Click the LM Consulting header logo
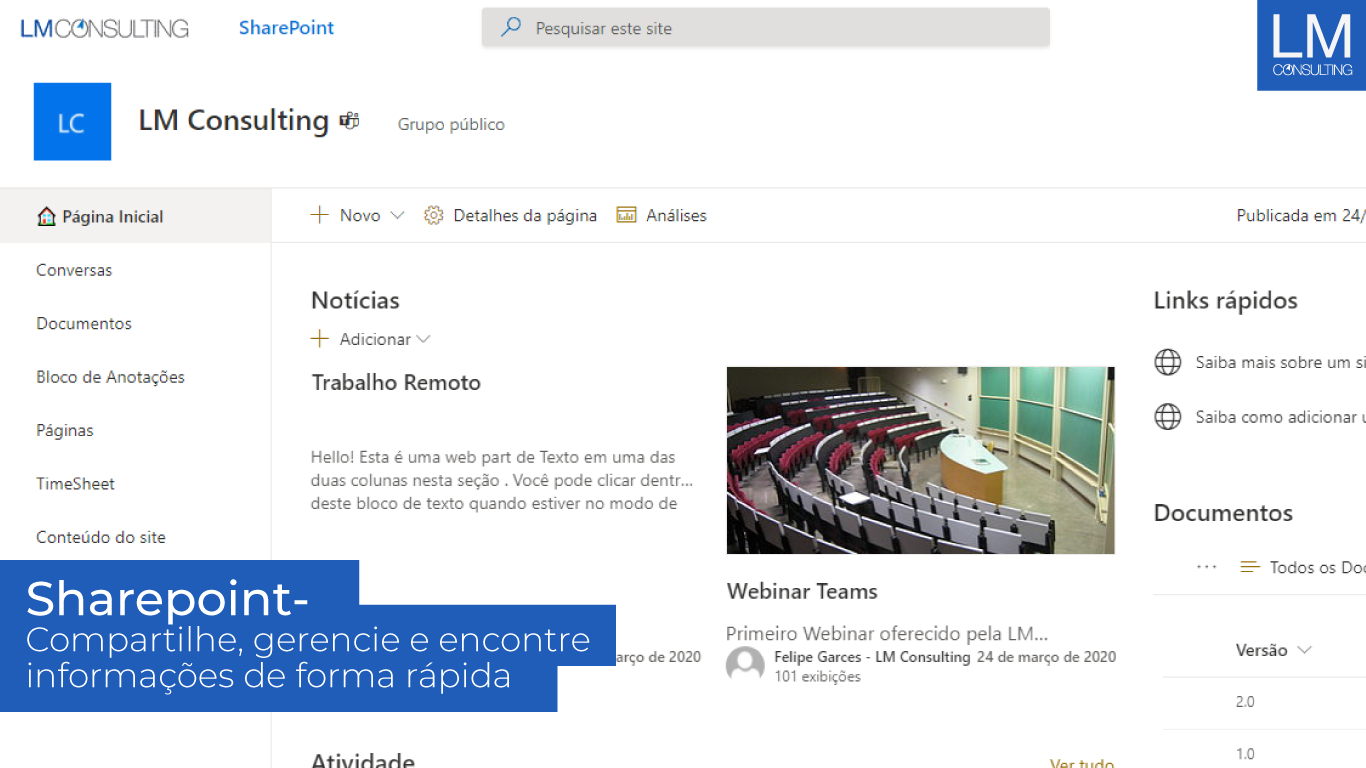This screenshot has width=1366, height=768. [x=105, y=28]
